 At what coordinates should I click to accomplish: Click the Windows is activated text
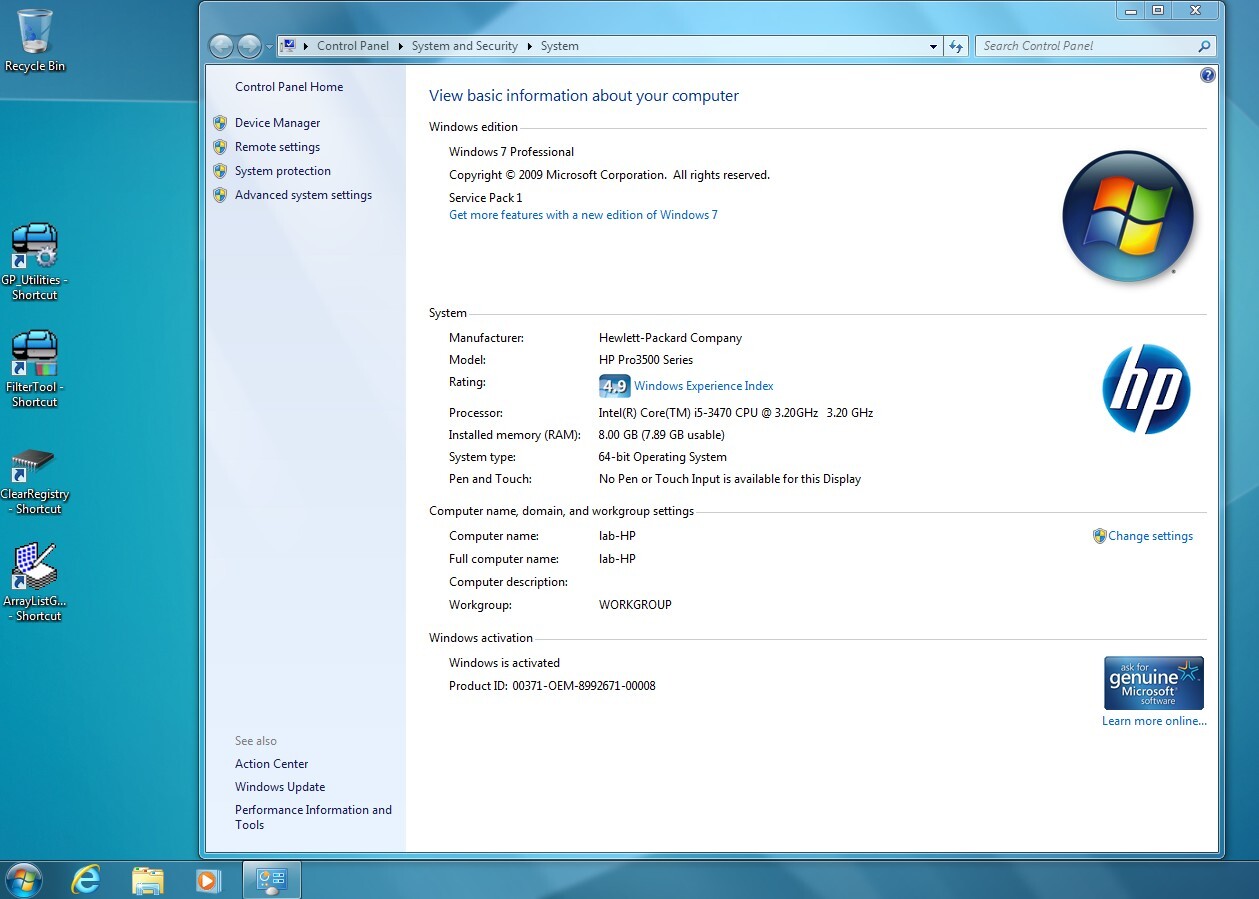pyautogui.click(x=504, y=663)
